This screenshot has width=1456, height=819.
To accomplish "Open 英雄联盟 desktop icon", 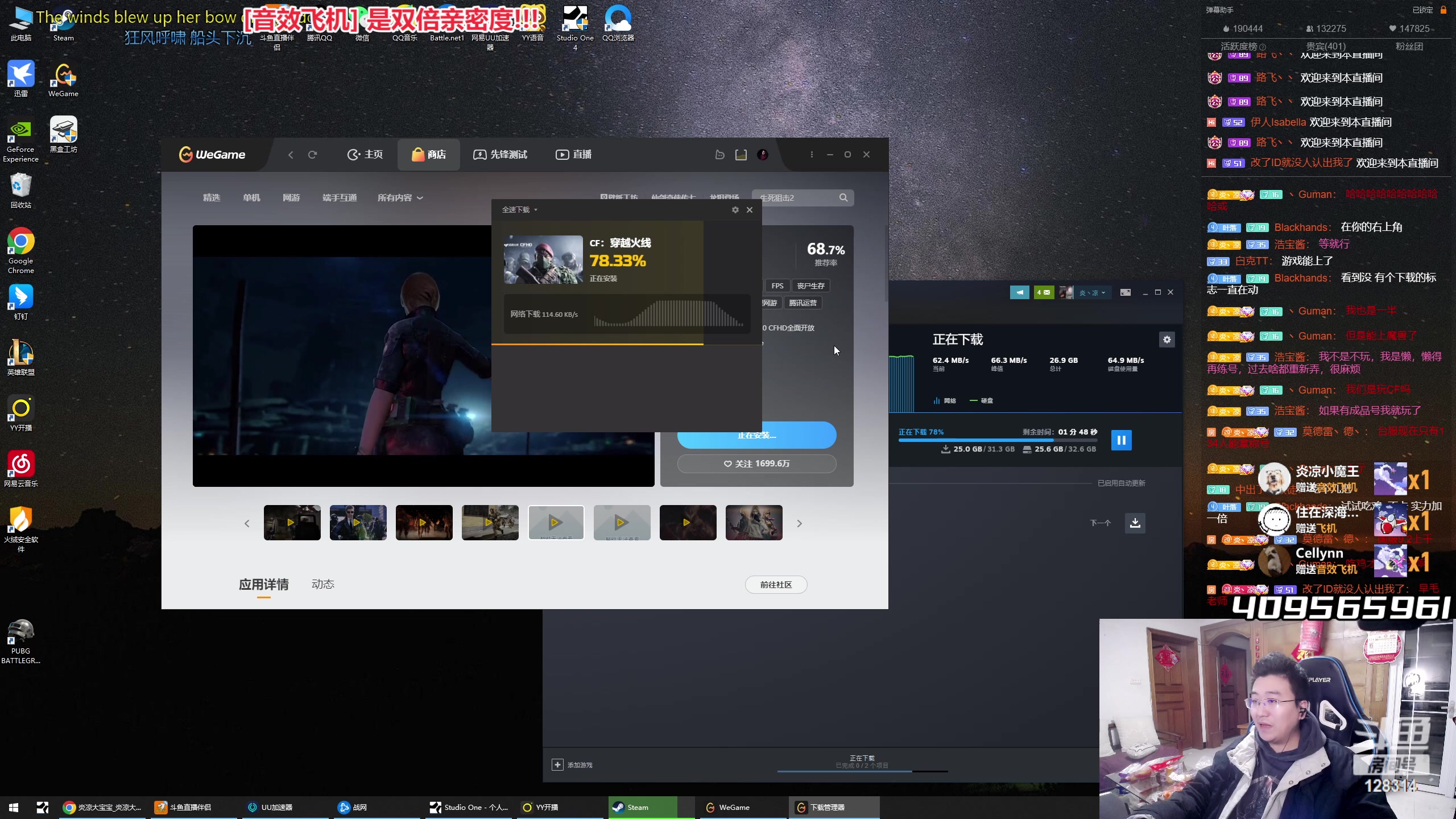I will tap(21, 357).
